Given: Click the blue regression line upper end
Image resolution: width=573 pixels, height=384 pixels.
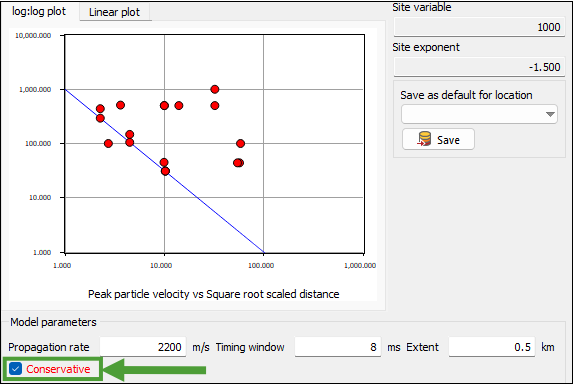Looking at the screenshot, I should 67,90.
